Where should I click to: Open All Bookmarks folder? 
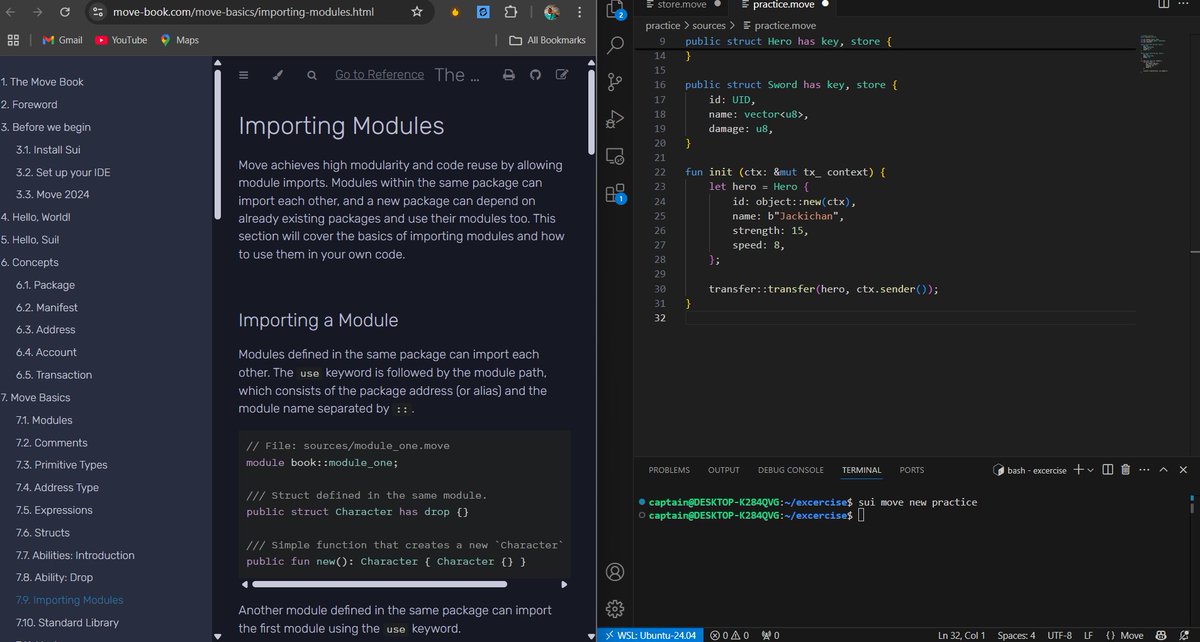pyautogui.click(x=547, y=40)
